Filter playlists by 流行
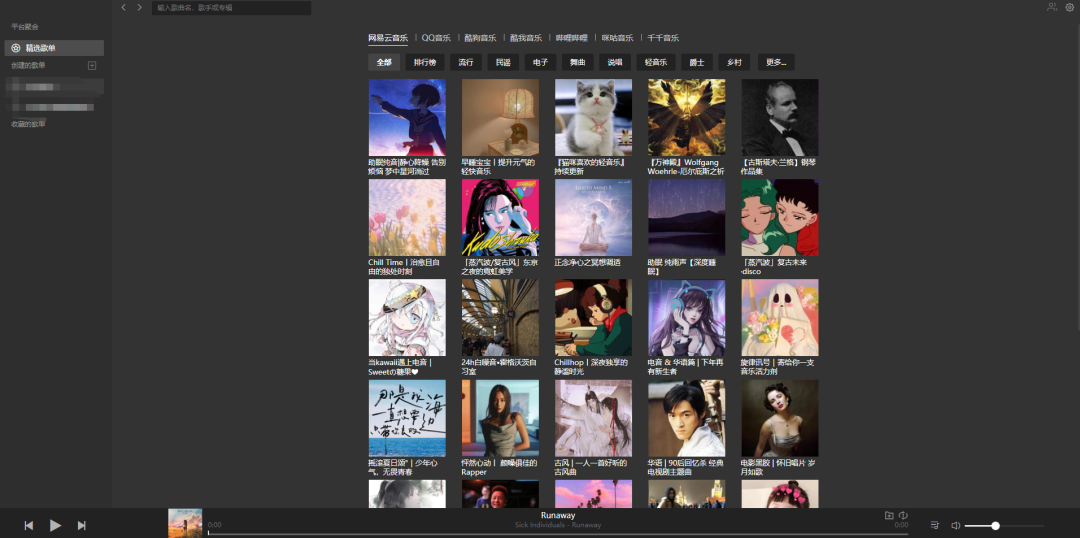Viewport: 1080px width, 538px height. coord(466,62)
